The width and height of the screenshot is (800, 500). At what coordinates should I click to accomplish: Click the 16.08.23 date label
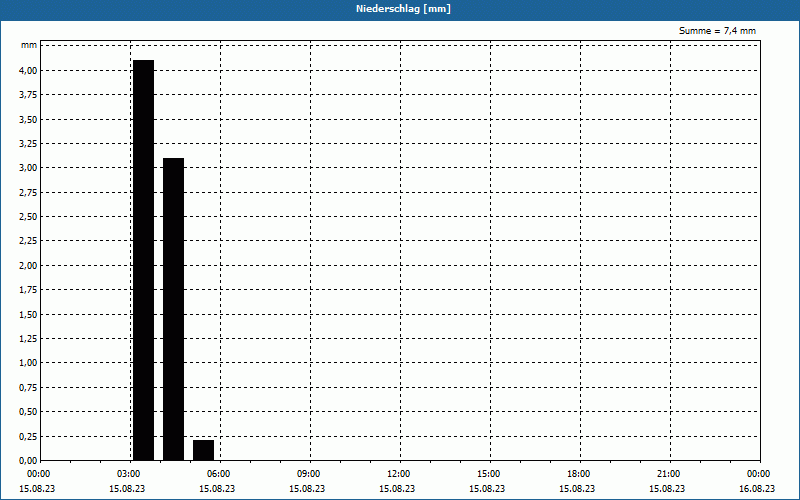pyautogui.click(x=757, y=489)
